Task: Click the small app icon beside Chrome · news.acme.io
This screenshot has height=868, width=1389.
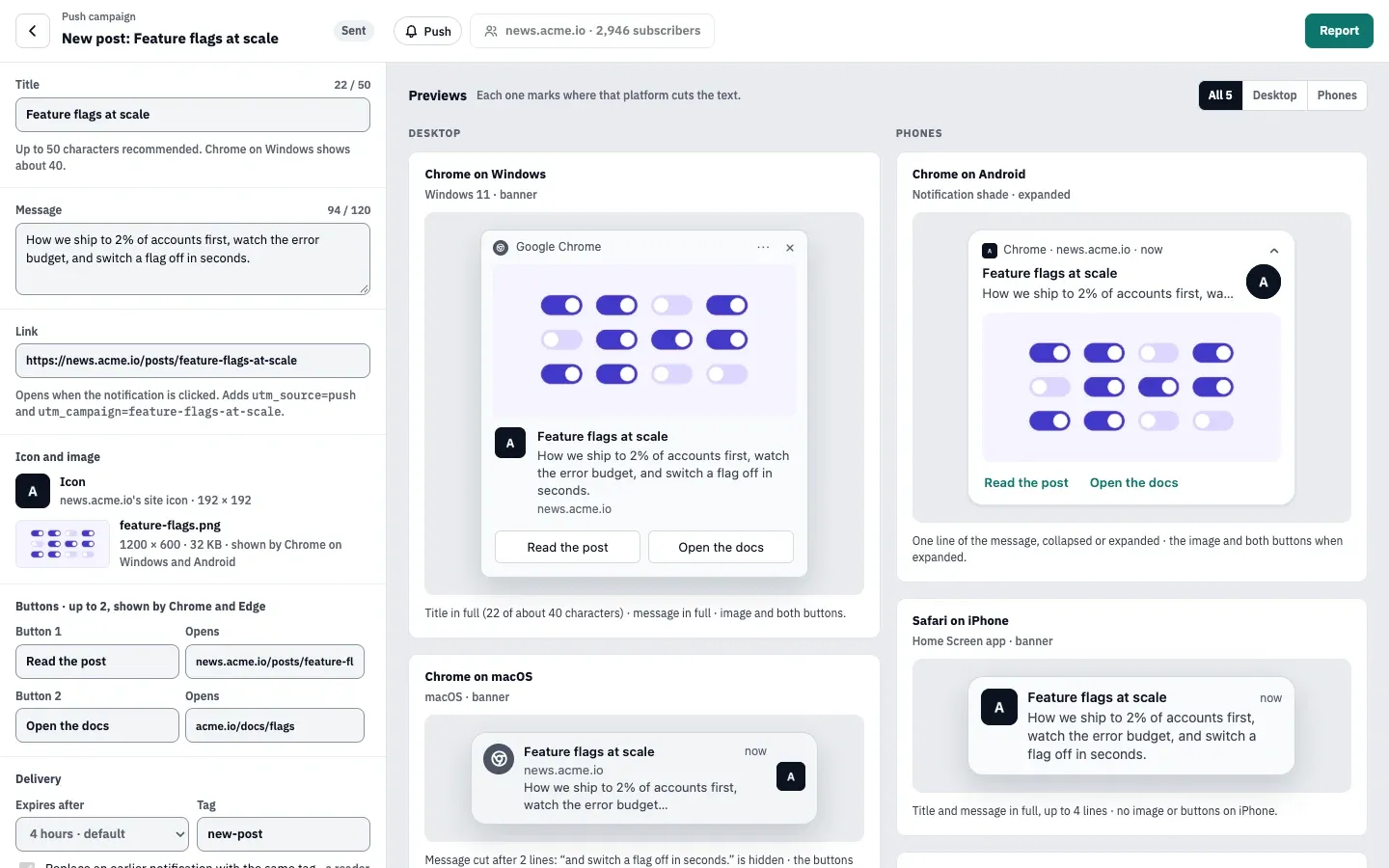Action: pos(989,250)
